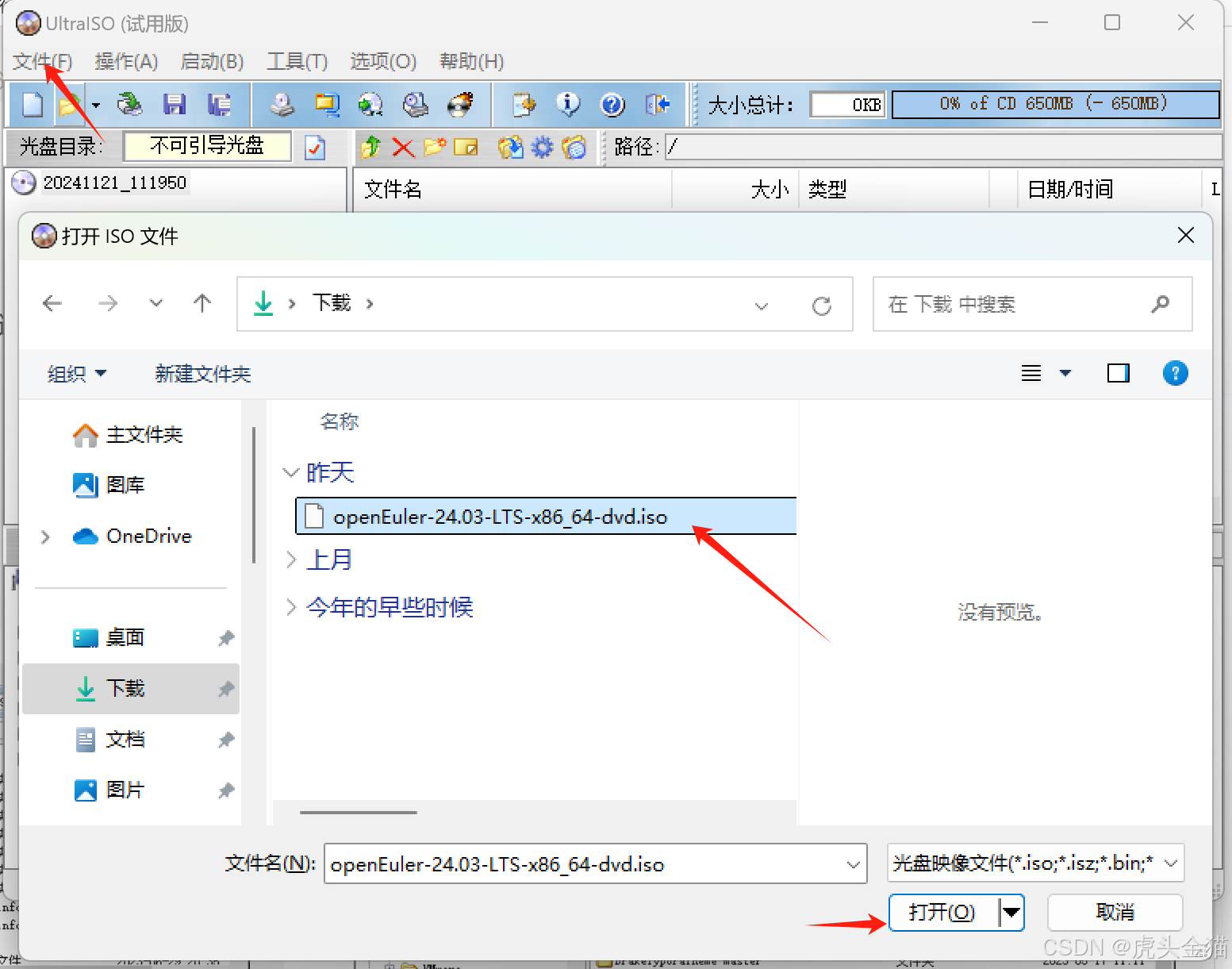Expand the 上月 file group
The image size is (1232, 969).
pyautogui.click(x=291, y=560)
